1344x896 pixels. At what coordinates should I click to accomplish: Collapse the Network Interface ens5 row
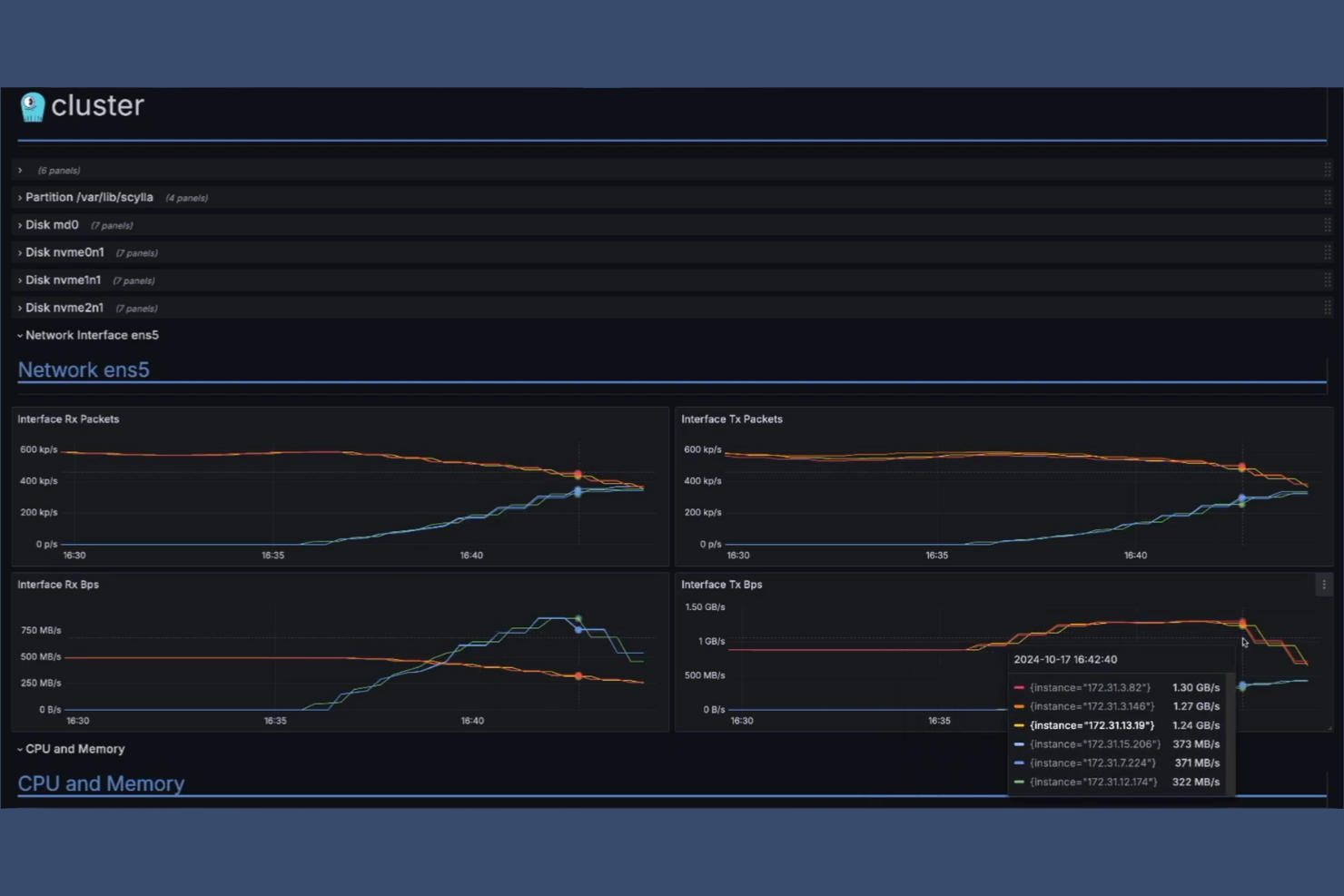coord(92,335)
